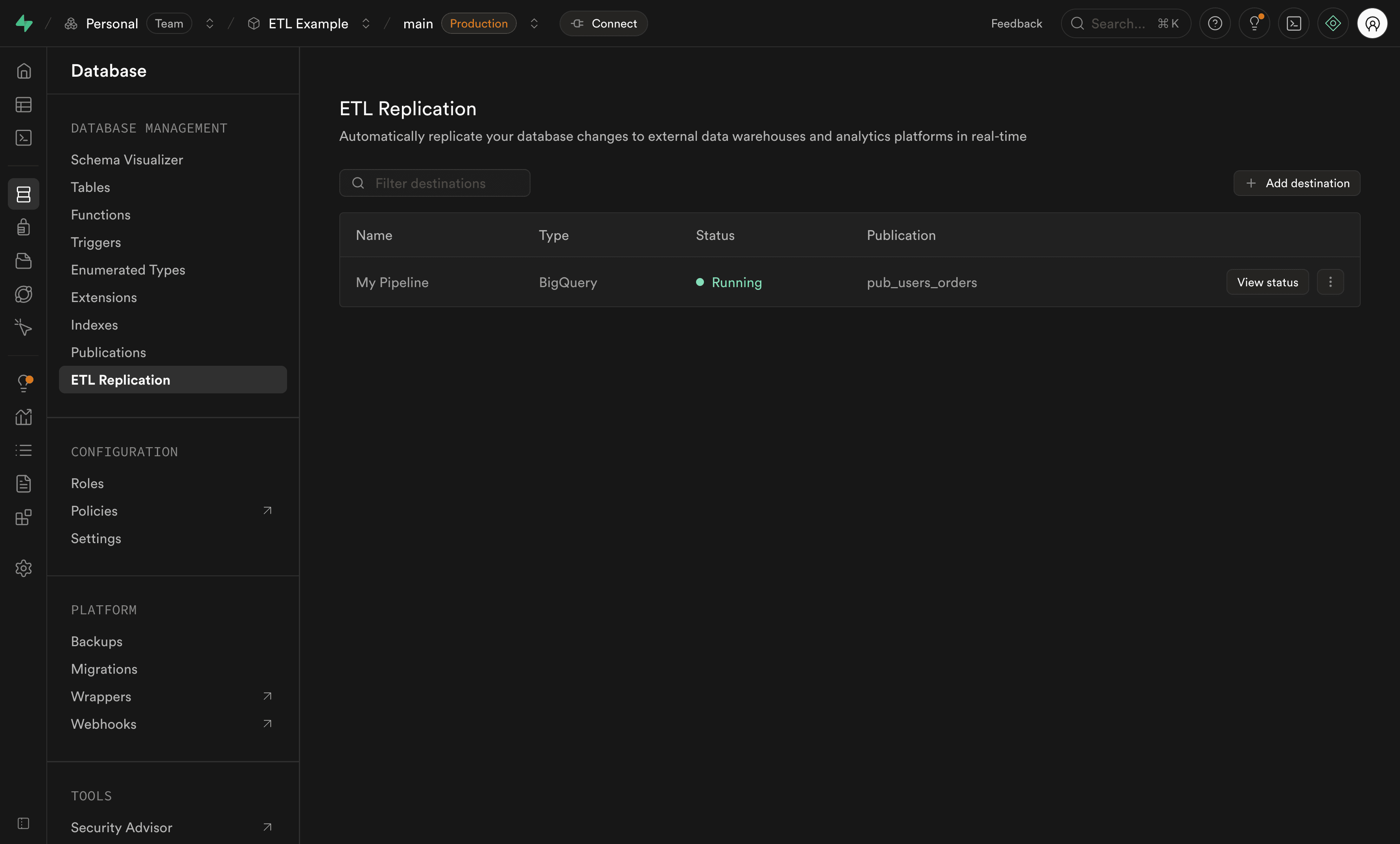Open the API Docs icon in the sidebar
The image size is (1400, 844).
23,484
